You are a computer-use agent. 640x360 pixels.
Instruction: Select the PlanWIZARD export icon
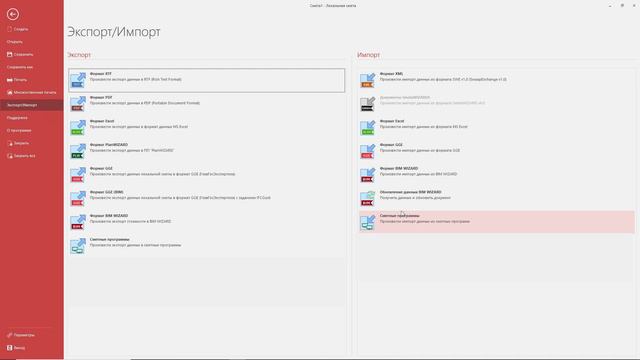(78, 151)
